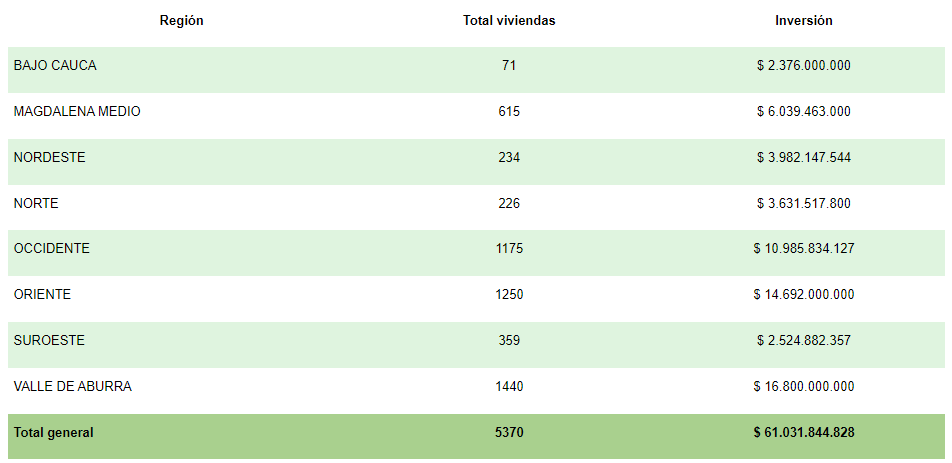The height and width of the screenshot is (463, 952).
Task: Select the NORDESTE row label
Action: pos(50,158)
